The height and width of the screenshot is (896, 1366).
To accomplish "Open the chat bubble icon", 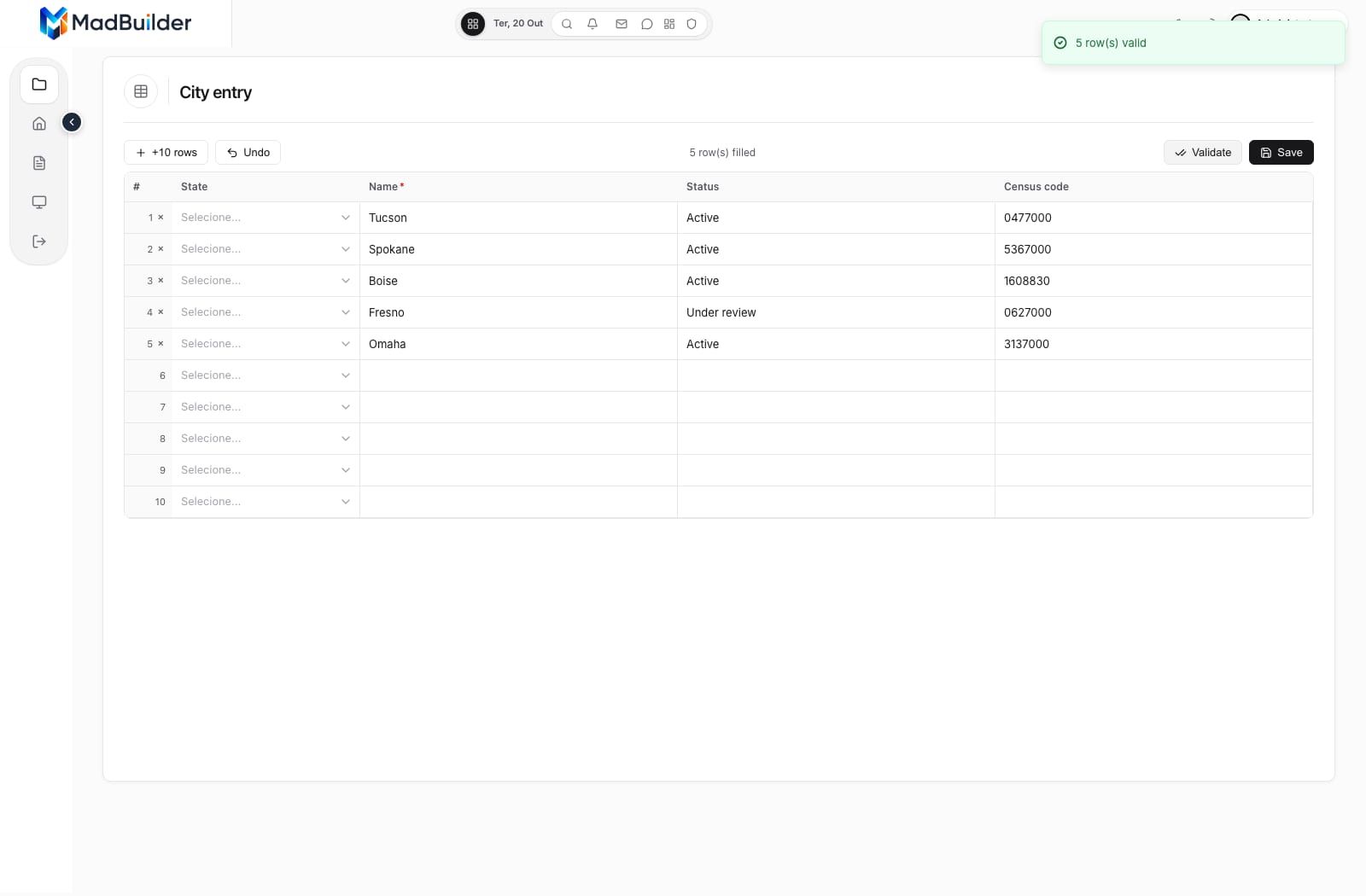I will (647, 24).
